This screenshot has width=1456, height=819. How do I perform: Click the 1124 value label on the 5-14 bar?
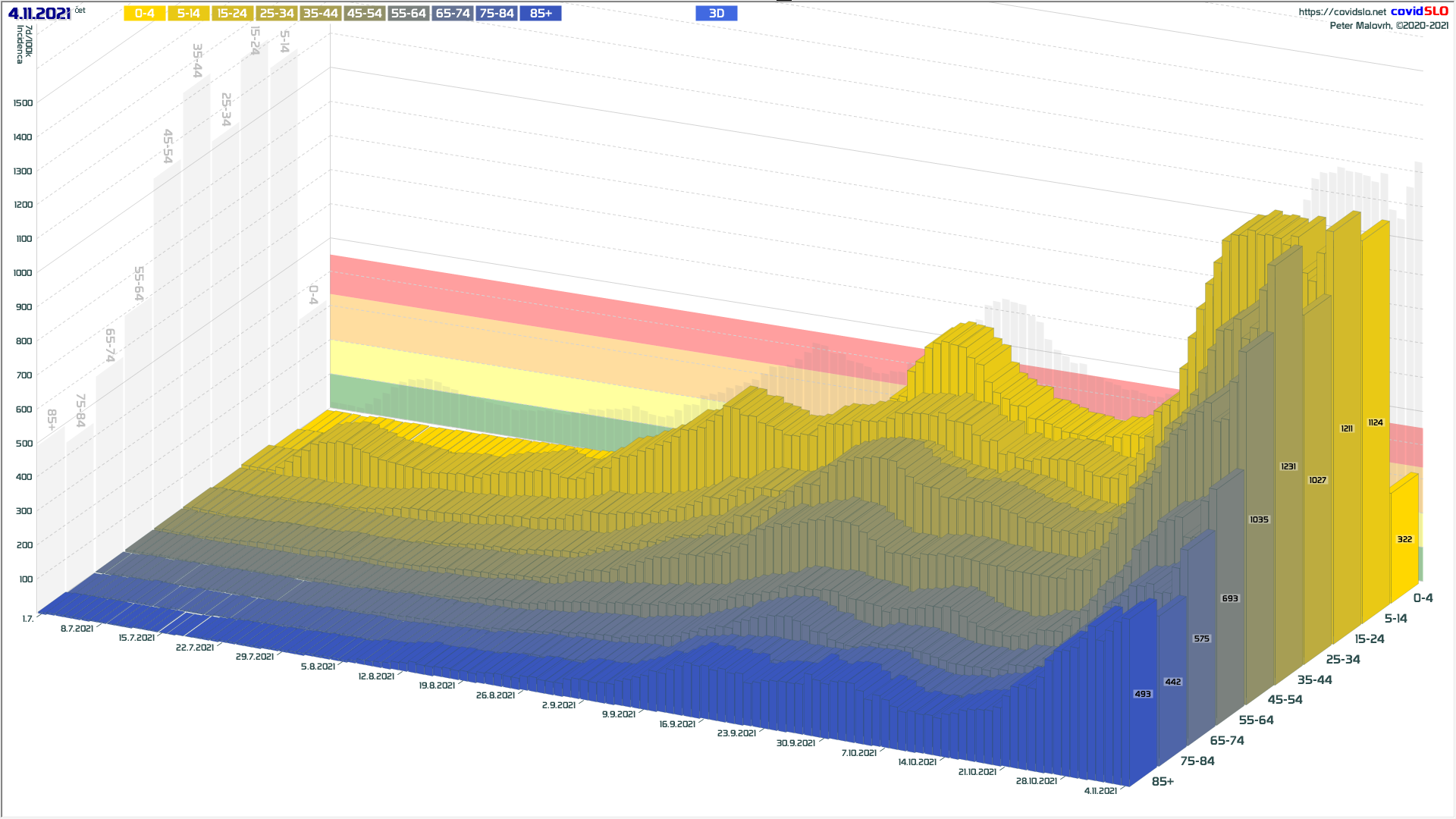pos(1376,422)
